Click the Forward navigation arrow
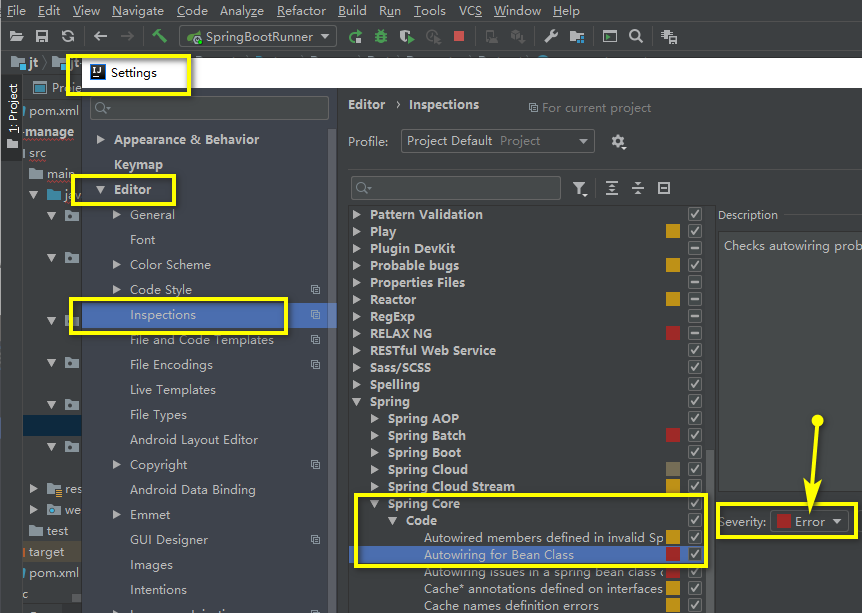 [127, 37]
